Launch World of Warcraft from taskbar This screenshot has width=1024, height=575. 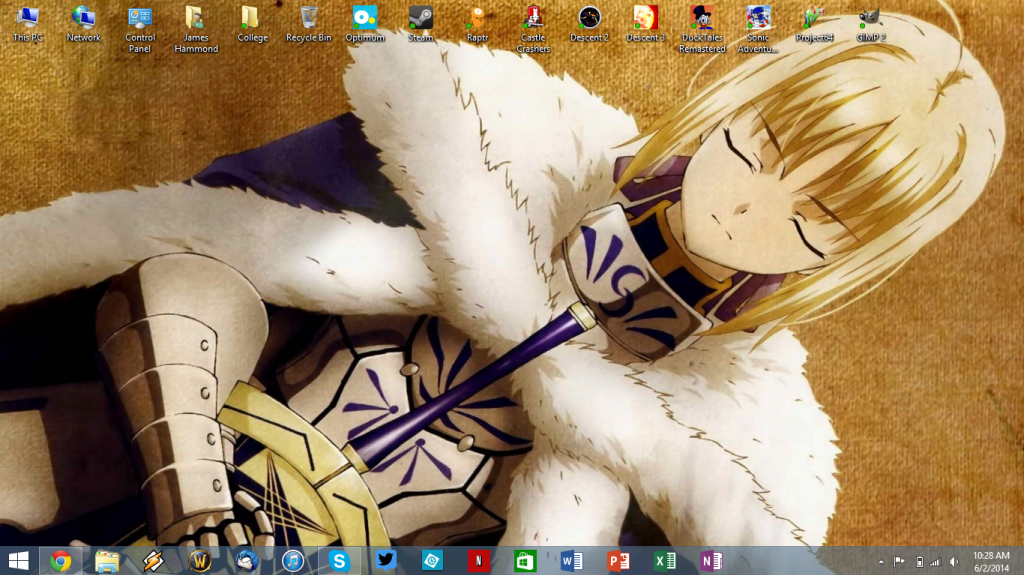[200, 561]
